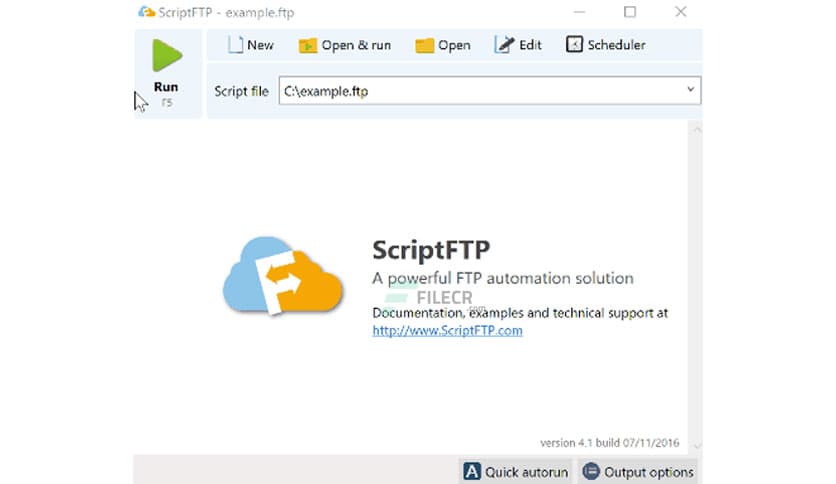Click the ScriptFTP cloud logo
The height and width of the screenshot is (484, 836).
(x=283, y=276)
